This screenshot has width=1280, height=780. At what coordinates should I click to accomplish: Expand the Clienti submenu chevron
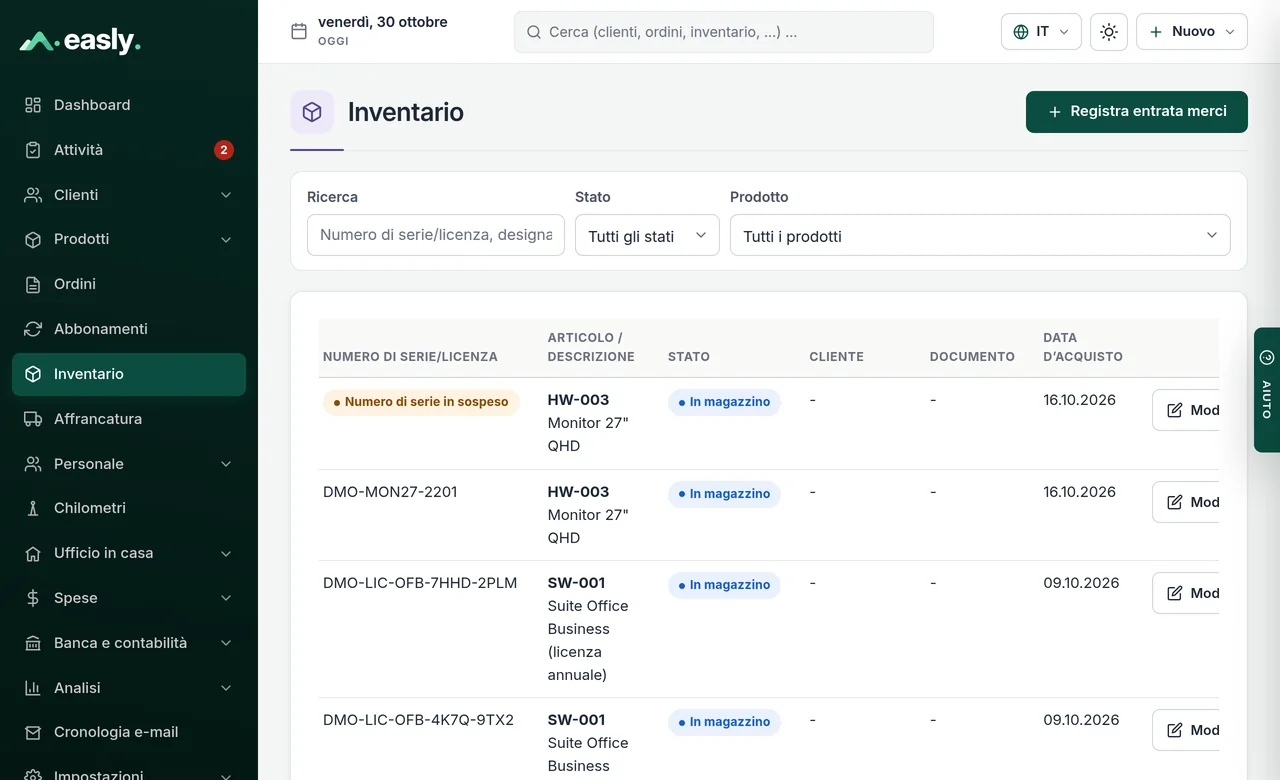[226, 195]
